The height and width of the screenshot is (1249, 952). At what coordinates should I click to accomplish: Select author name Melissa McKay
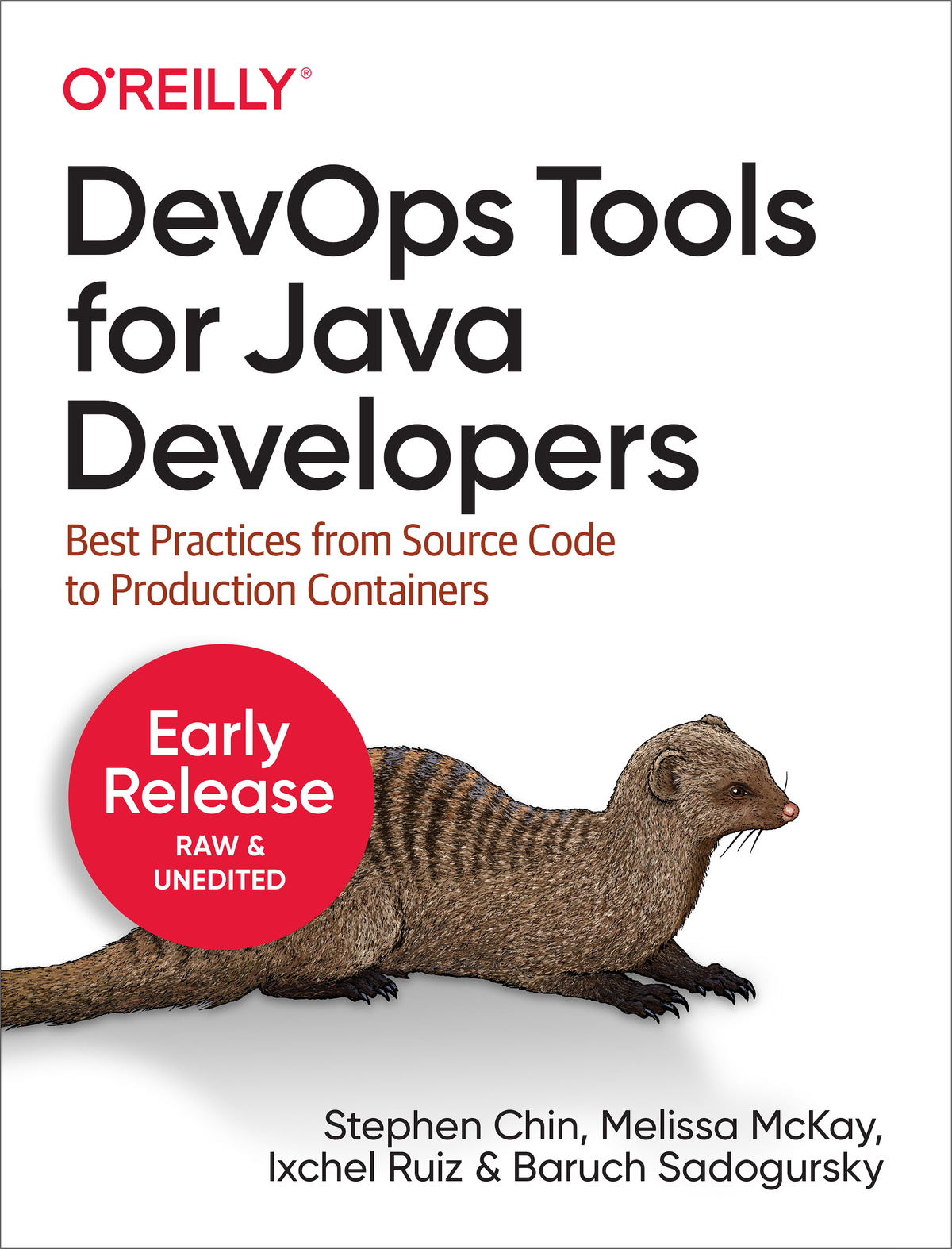point(741,1126)
